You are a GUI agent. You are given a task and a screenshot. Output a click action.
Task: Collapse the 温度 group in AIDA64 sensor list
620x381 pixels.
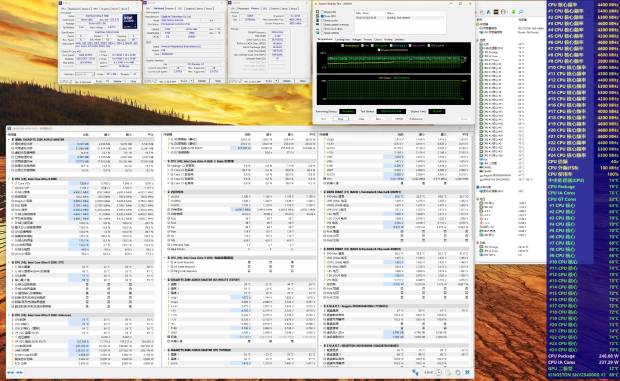477,40
